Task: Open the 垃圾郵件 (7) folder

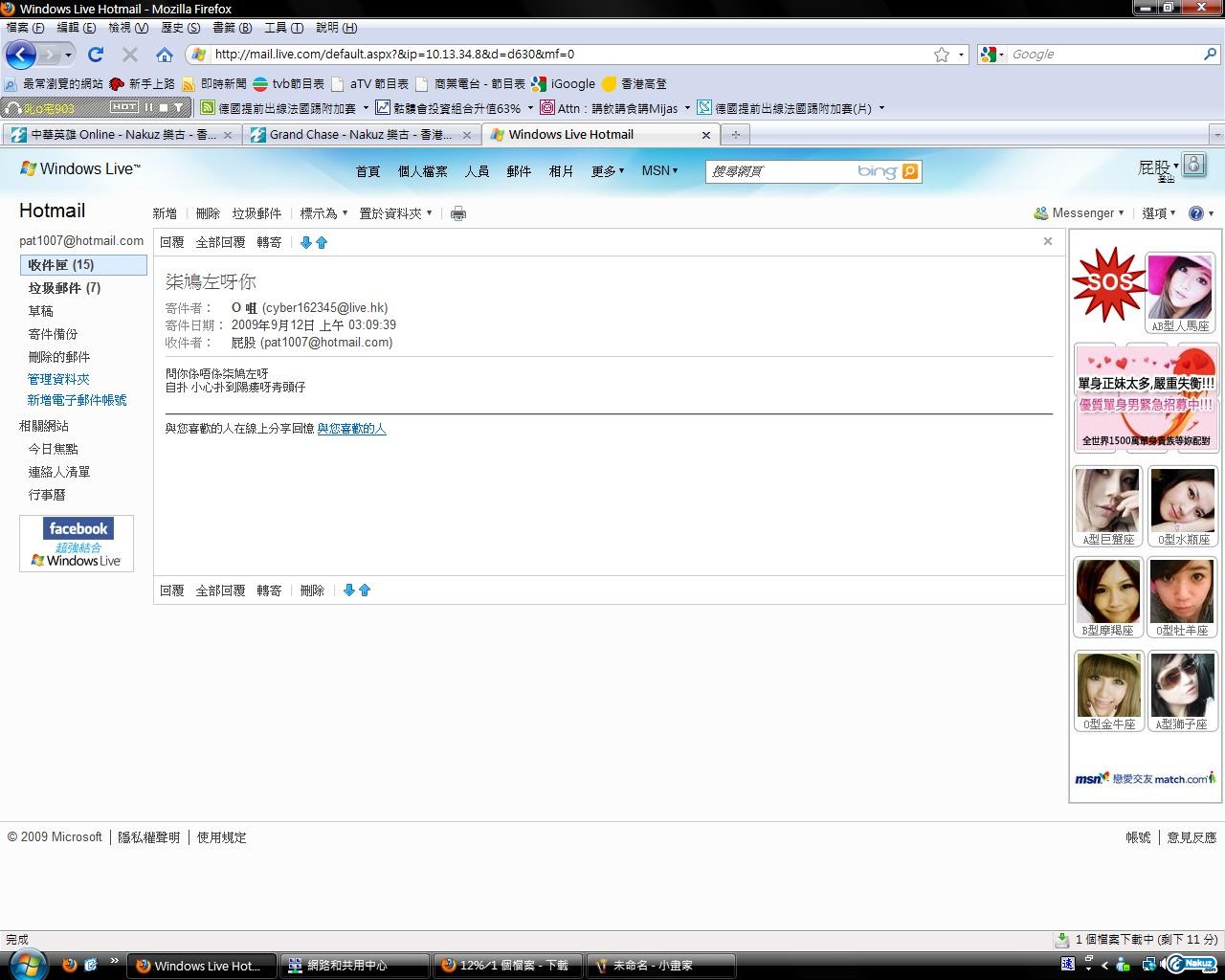Action: [64, 288]
